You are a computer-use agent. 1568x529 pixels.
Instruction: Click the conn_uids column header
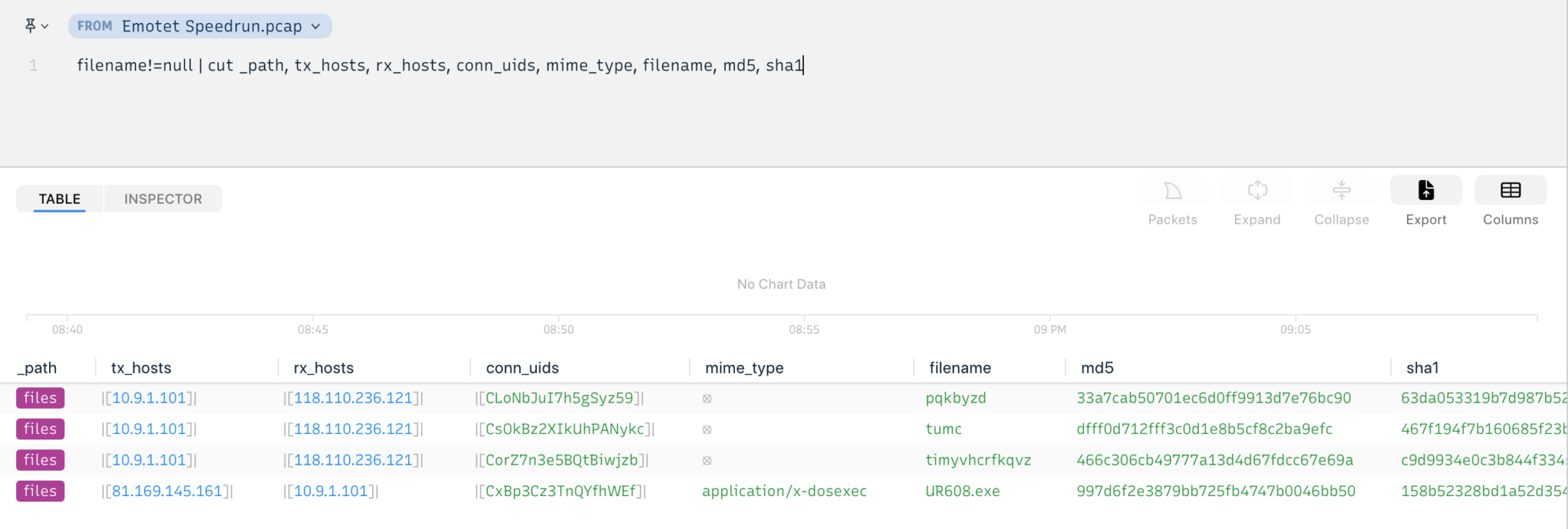tap(522, 367)
